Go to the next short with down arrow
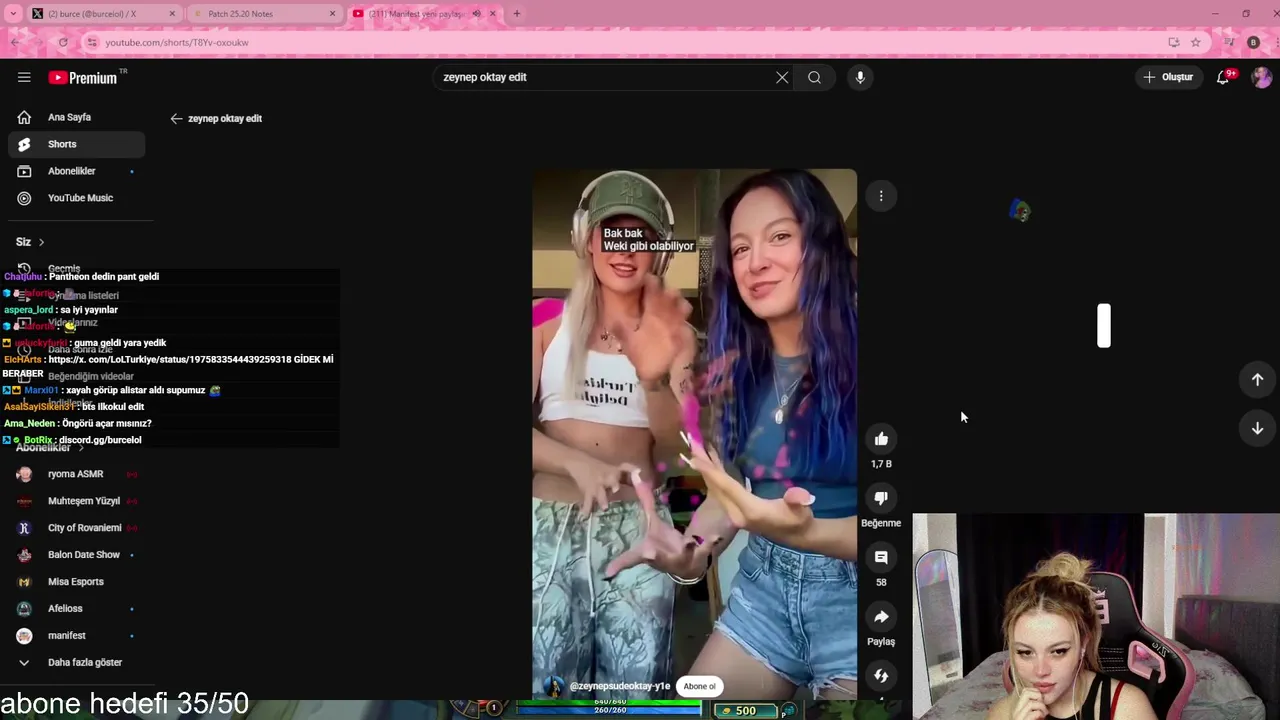This screenshot has height=720, width=1280. 1257,428
